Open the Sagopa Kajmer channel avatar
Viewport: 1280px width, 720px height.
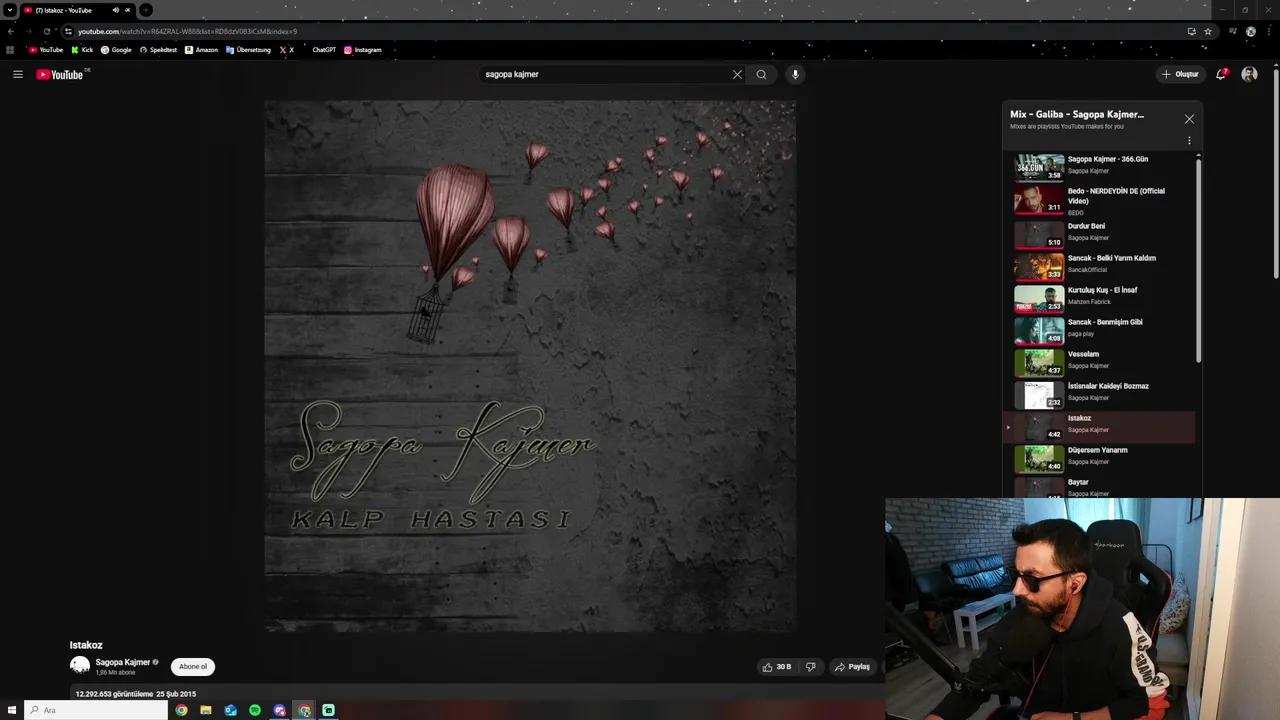click(80, 666)
